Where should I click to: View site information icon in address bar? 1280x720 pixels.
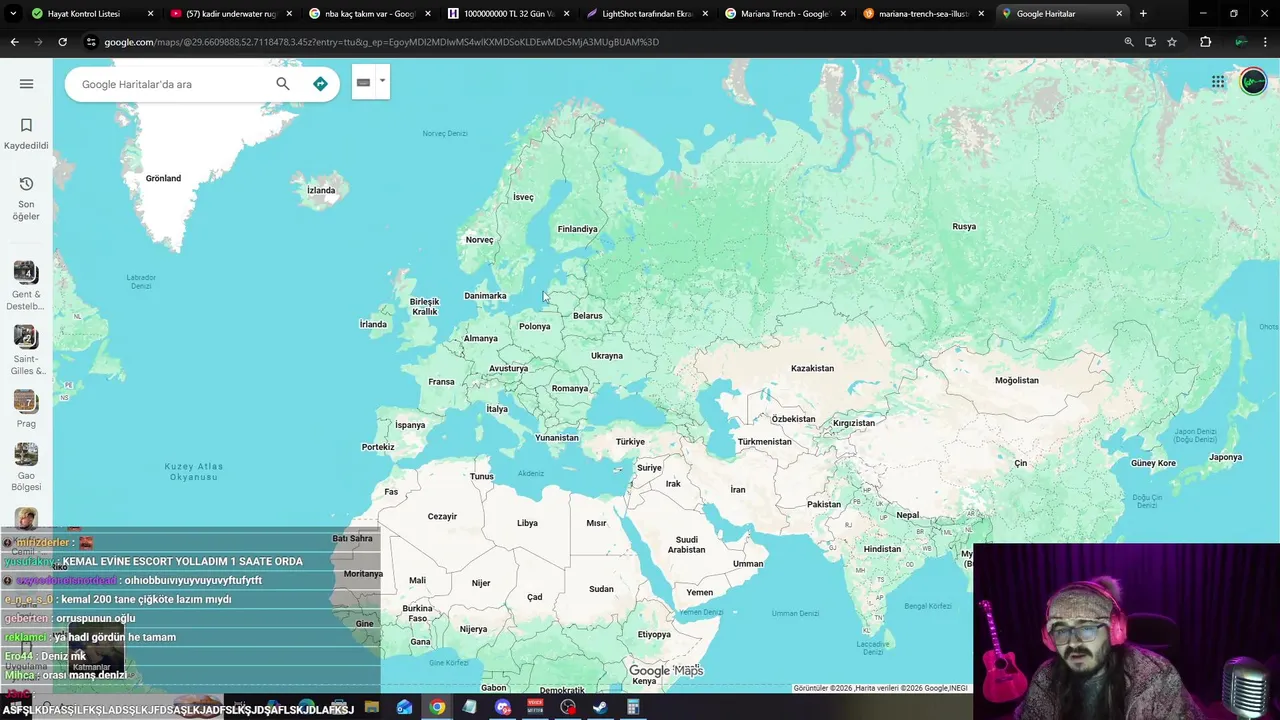pyautogui.click(x=91, y=42)
